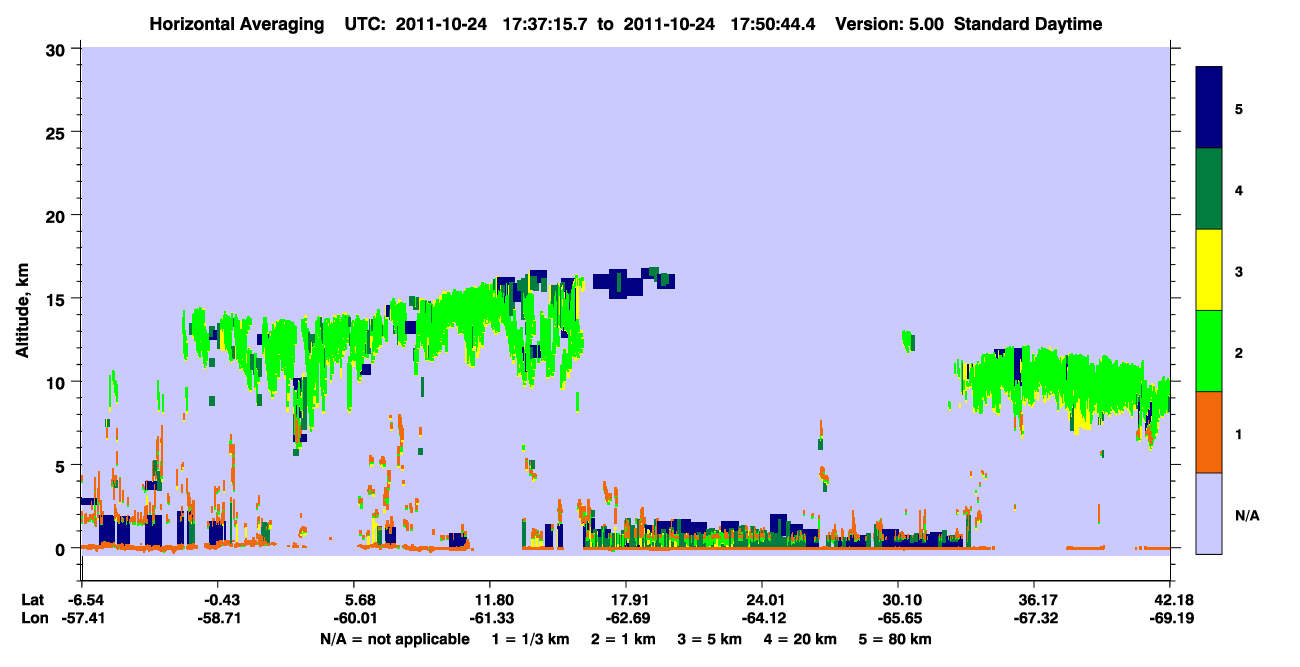Screen dimensions: 1300x667
Task: Click the y-axis tick label '30'
Action: pyautogui.click(x=58, y=49)
